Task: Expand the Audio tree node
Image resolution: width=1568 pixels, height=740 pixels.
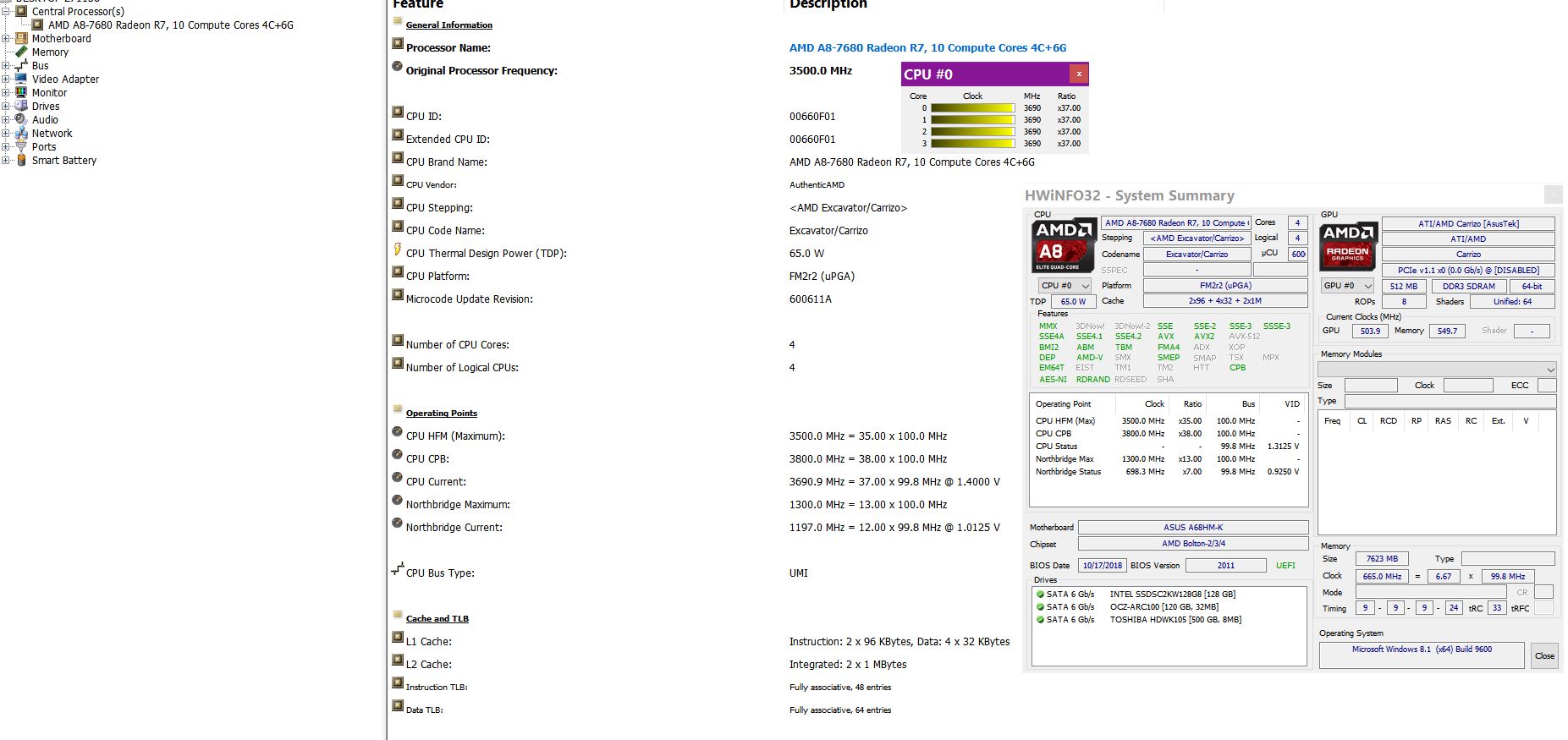Action: tap(6, 119)
